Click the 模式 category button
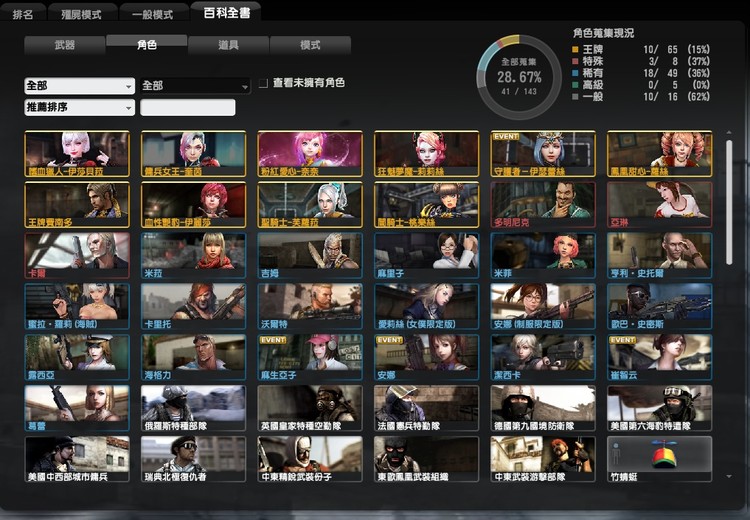The image size is (750, 520). click(x=310, y=45)
